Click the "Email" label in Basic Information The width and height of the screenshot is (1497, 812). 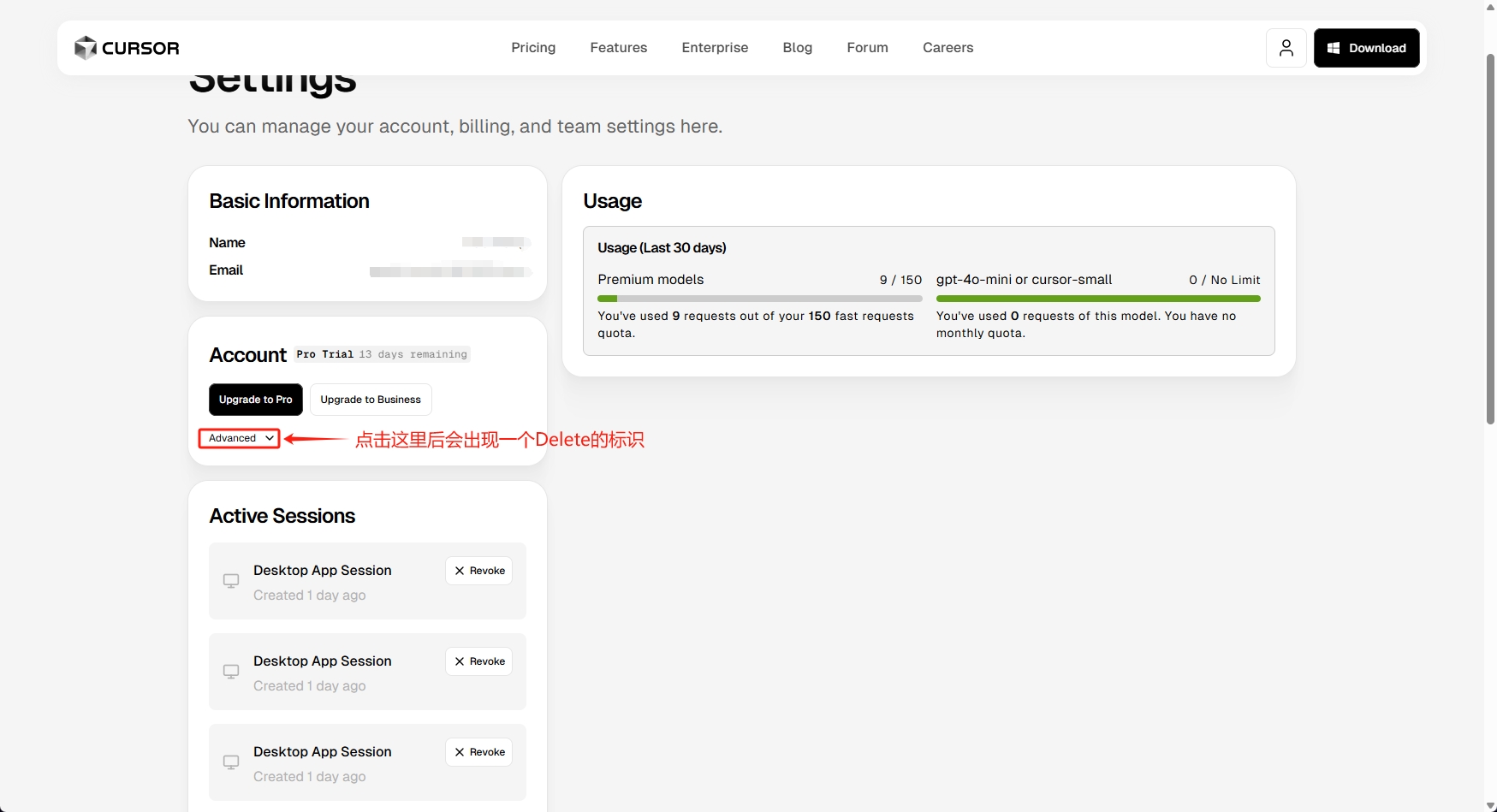coord(226,270)
